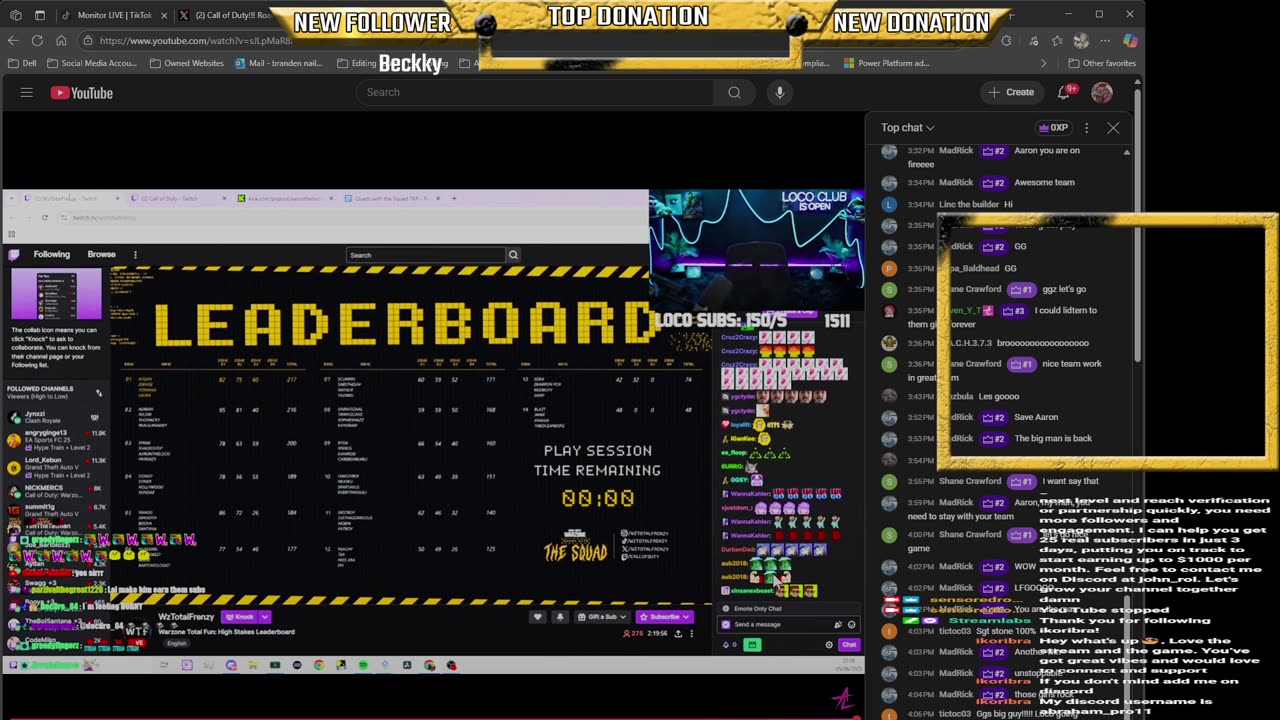Close the live chat panel
1280x720 pixels.
1113,127
